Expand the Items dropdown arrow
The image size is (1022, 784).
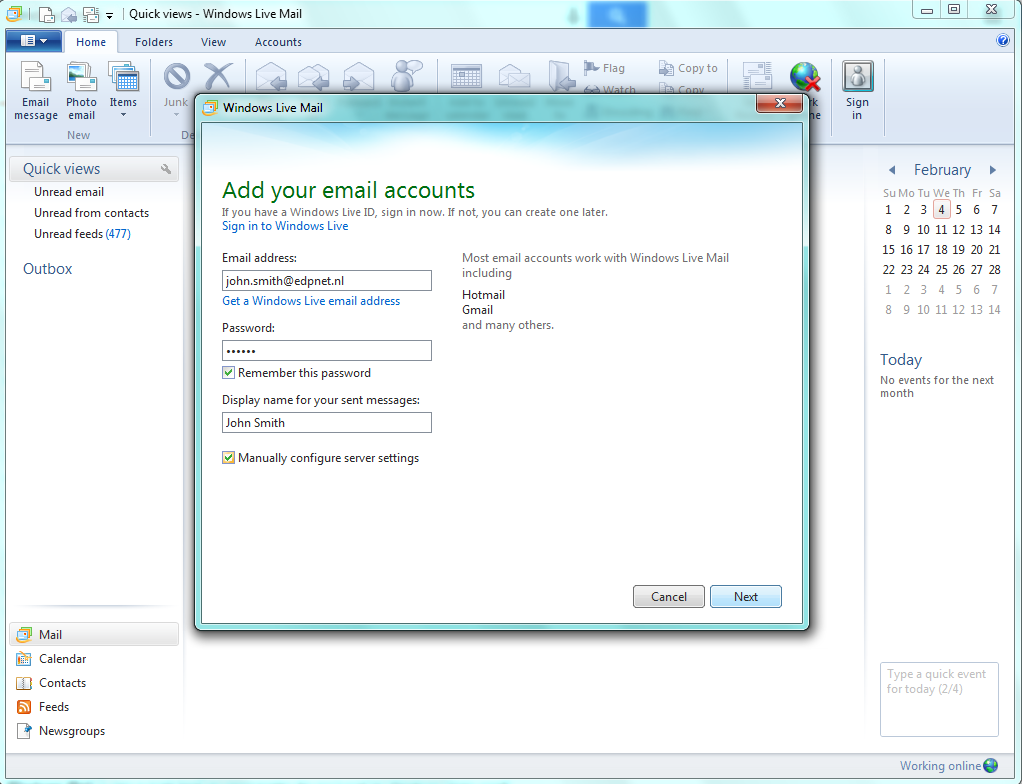pyautogui.click(x=123, y=115)
